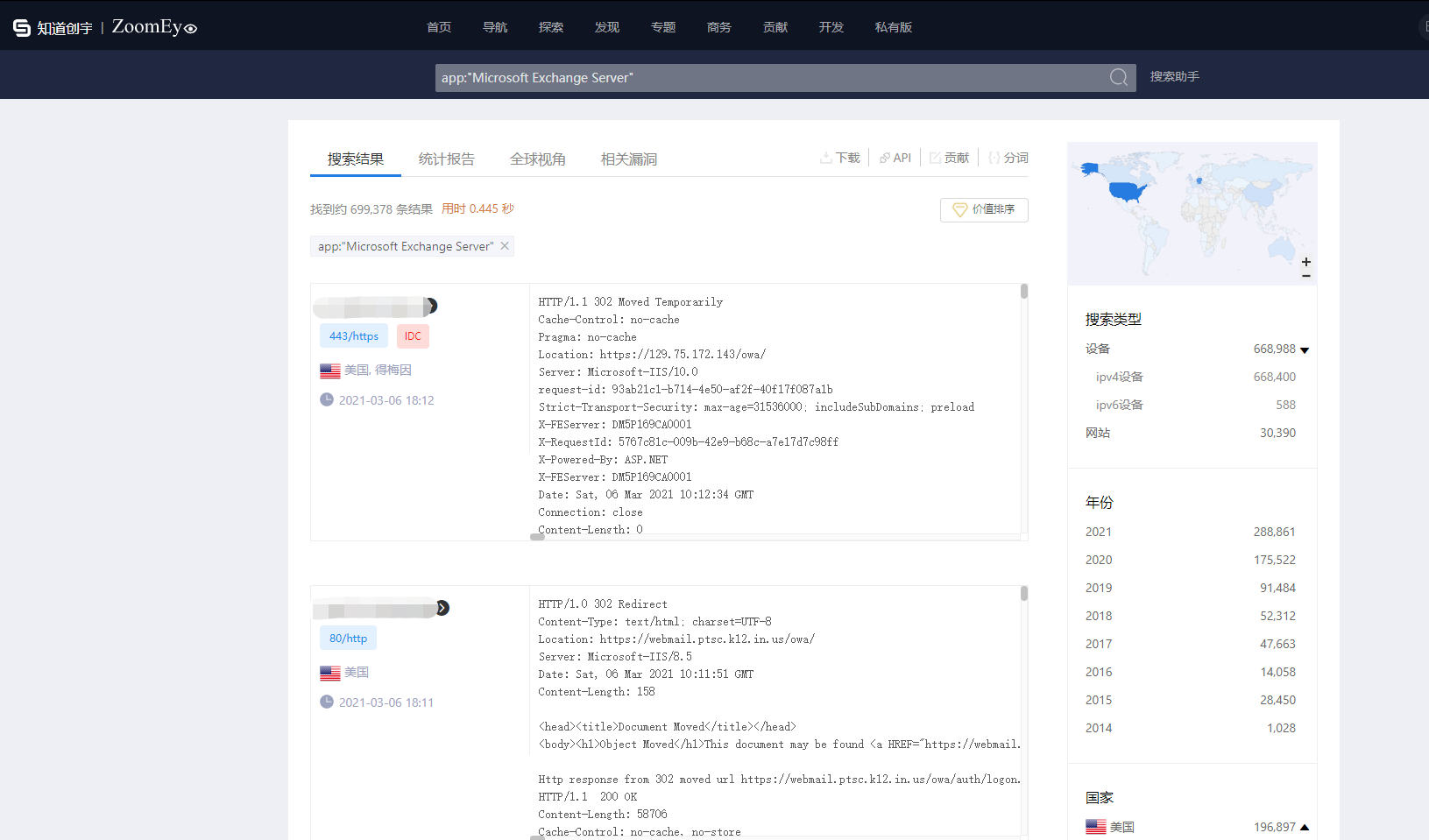Image resolution: width=1429 pixels, height=840 pixels.
Task: Open 贡献 in top navigation
Action: point(775,27)
